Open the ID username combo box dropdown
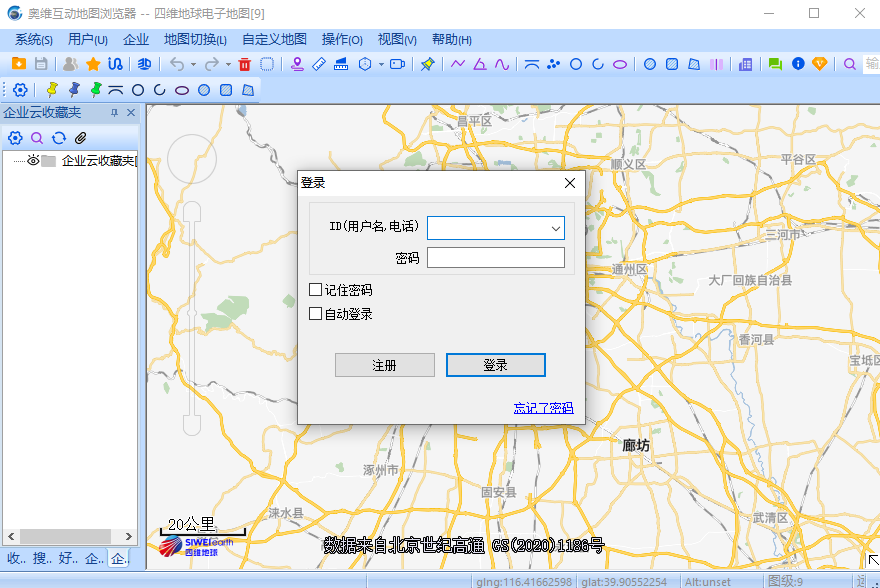This screenshot has width=880, height=588. 556,228
